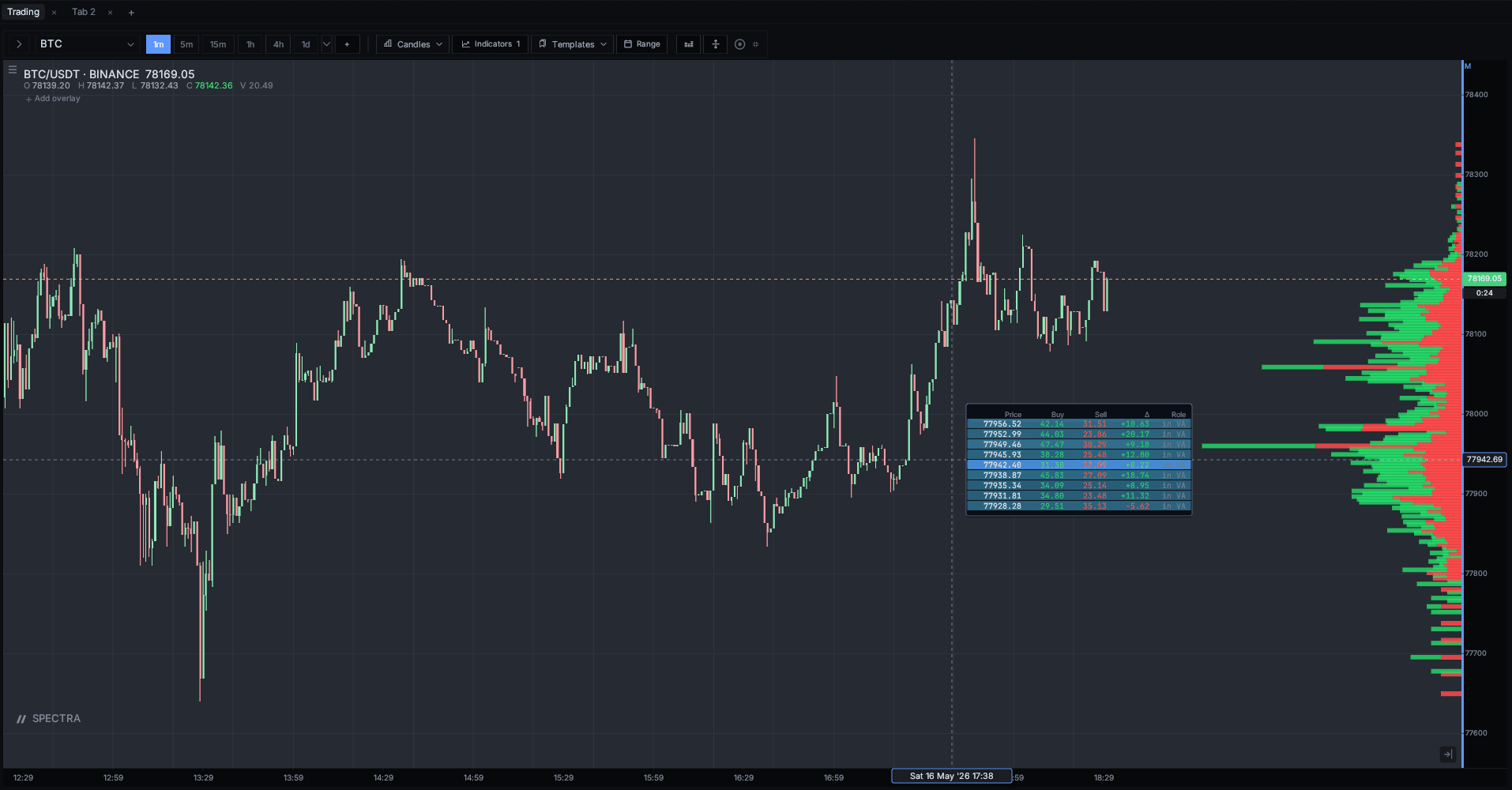Open the BTC symbol selector dropdown
The height and width of the screenshot is (790, 1512).
click(x=86, y=44)
